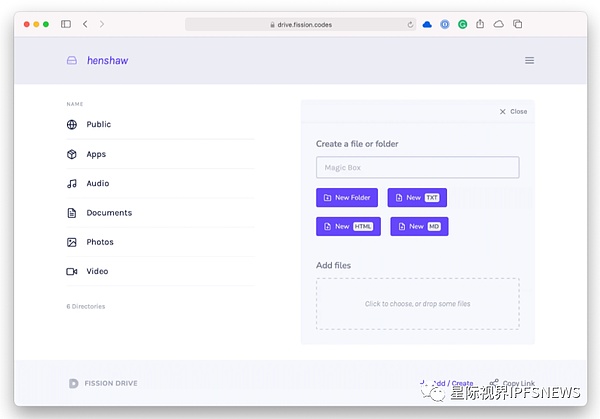Create a New Folder
This screenshot has width=600, height=419.
tap(348, 198)
